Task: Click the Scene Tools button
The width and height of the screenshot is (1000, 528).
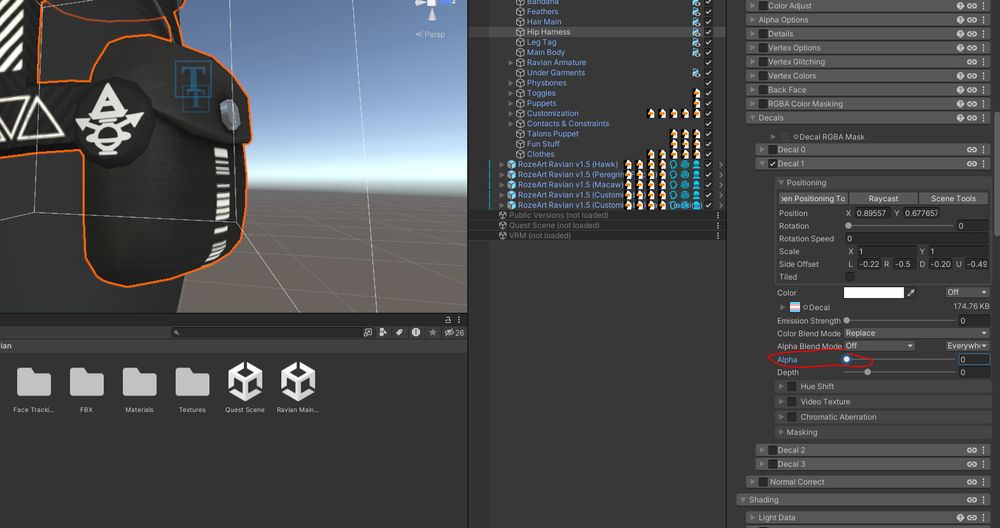Action: (953, 198)
